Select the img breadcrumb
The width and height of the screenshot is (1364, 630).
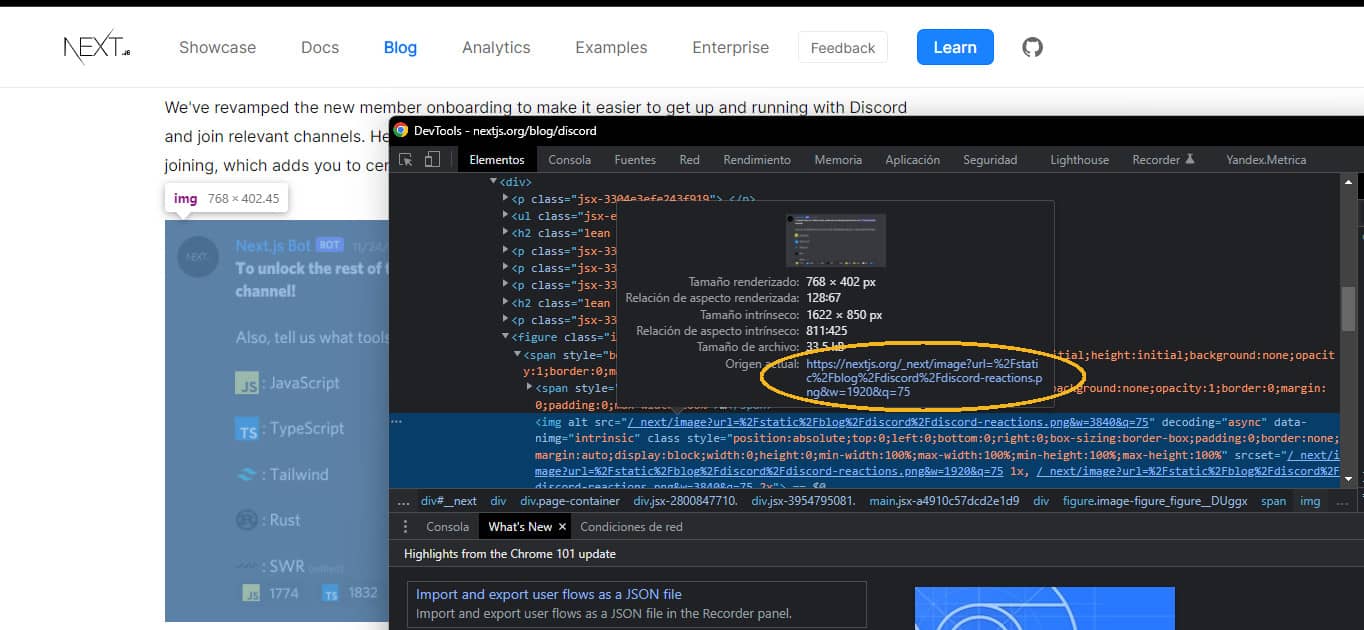[x=1310, y=501]
